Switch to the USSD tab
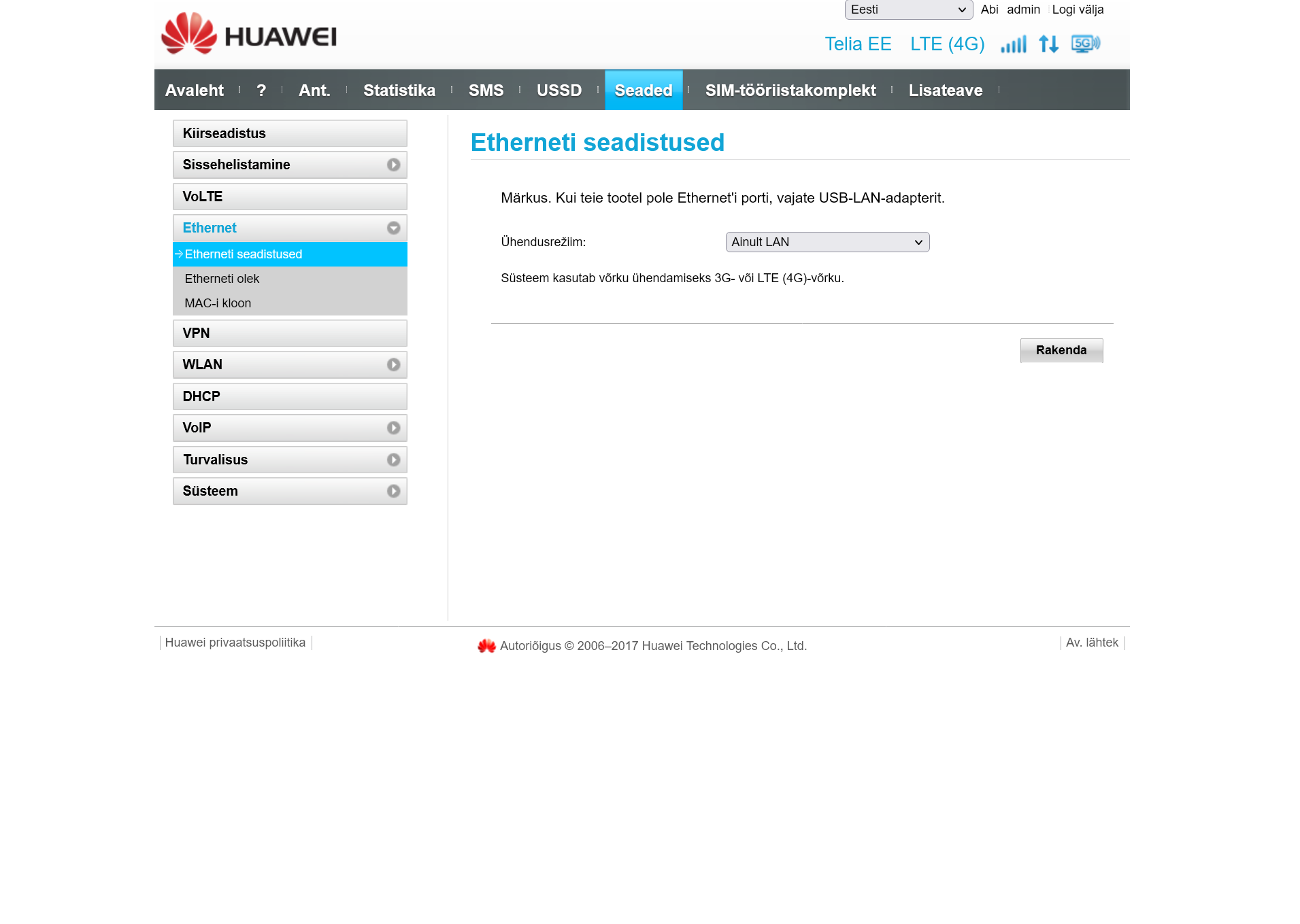Viewport: 1300px width, 924px height. pyautogui.click(x=559, y=90)
